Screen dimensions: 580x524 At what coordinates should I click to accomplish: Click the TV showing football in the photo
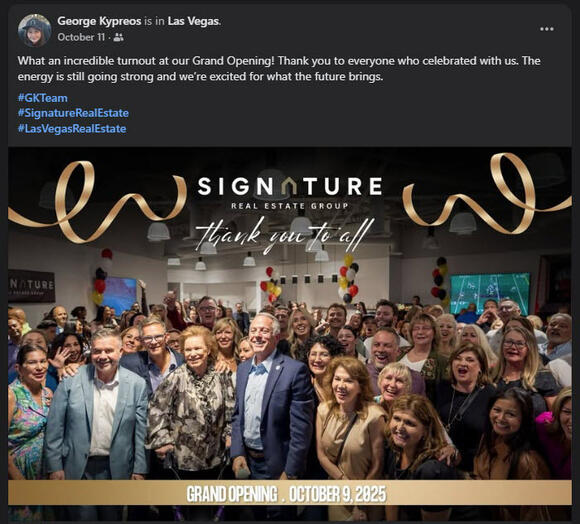click(490, 294)
